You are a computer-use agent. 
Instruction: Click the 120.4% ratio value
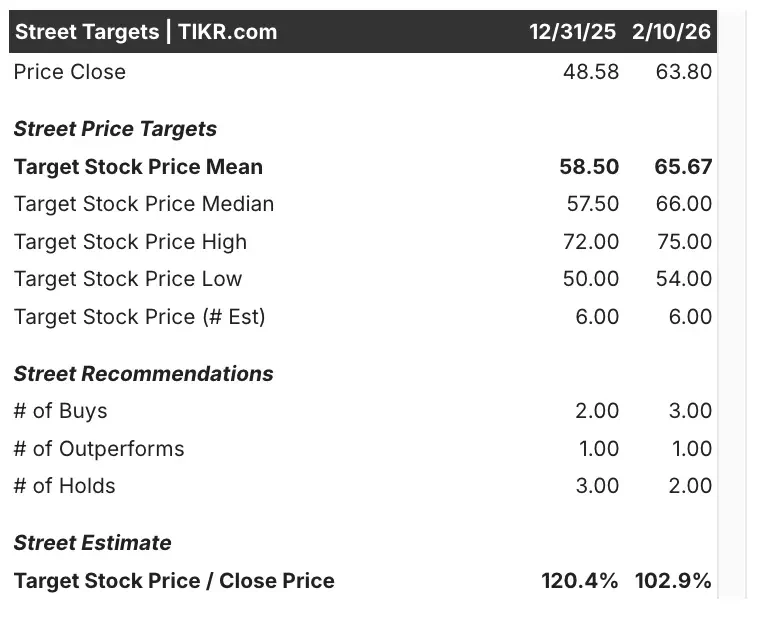coord(579,581)
